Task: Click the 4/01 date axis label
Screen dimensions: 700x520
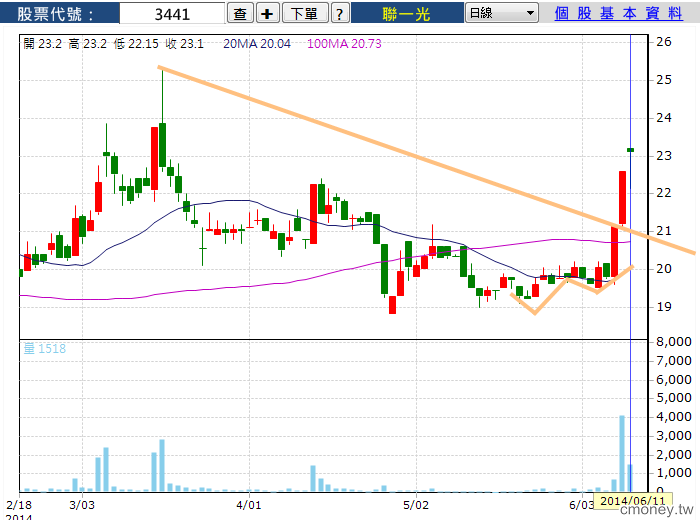Action: [249, 505]
